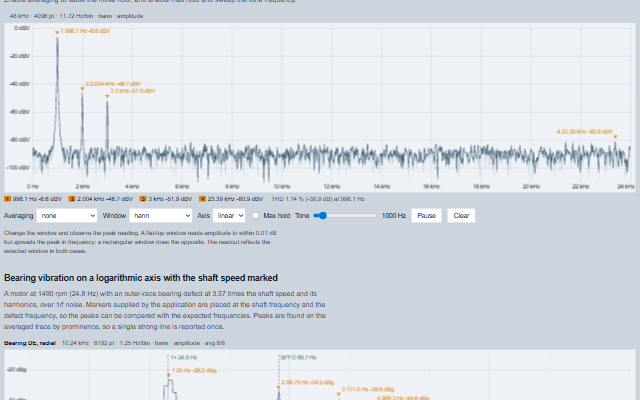Click the bearing peak label 1 25 Hz -26.2 dBg
This screenshot has width=640, height=400.
[x=194, y=371]
